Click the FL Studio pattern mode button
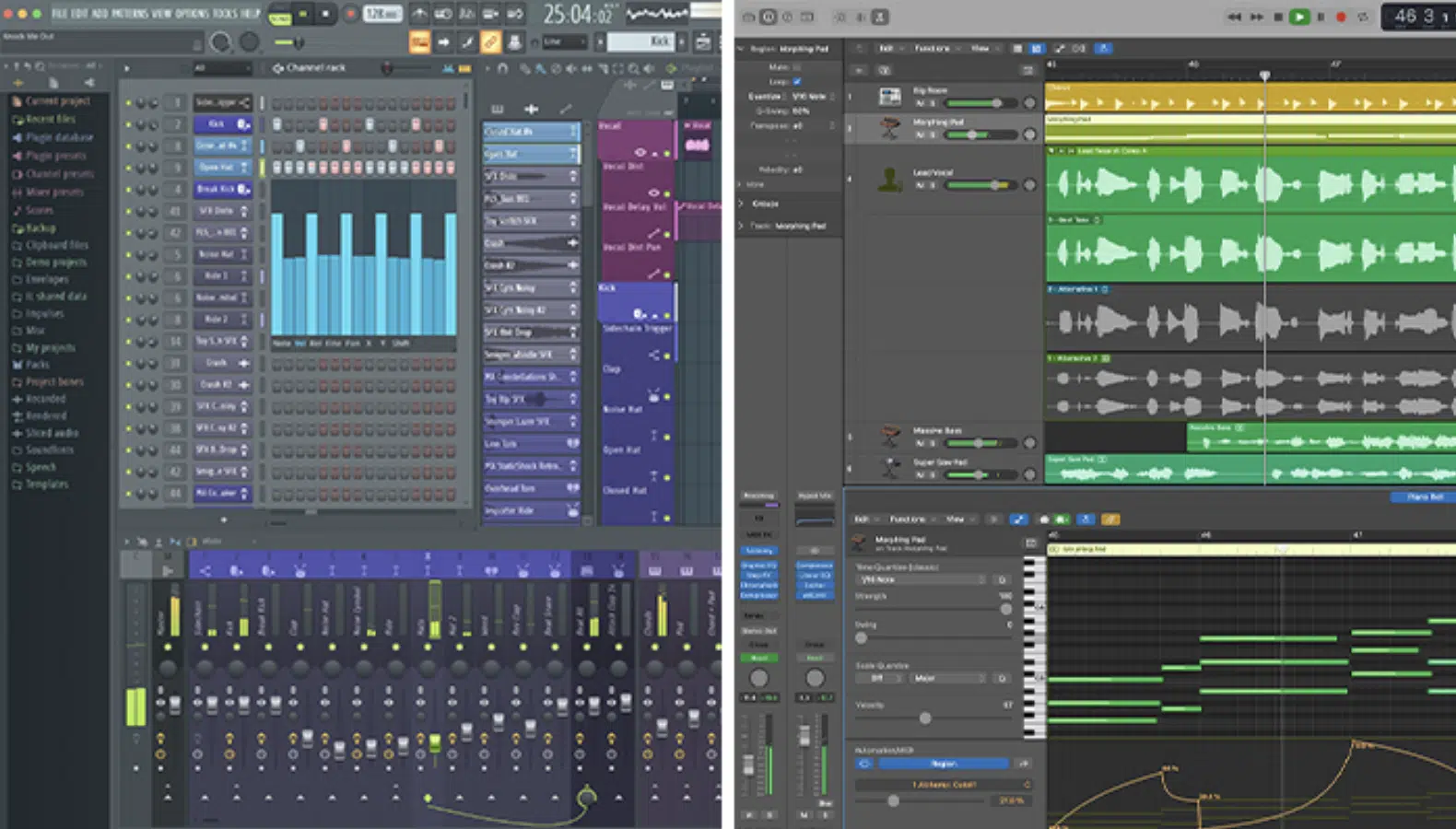Screen dimensions: 1456x829 (x=280, y=16)
